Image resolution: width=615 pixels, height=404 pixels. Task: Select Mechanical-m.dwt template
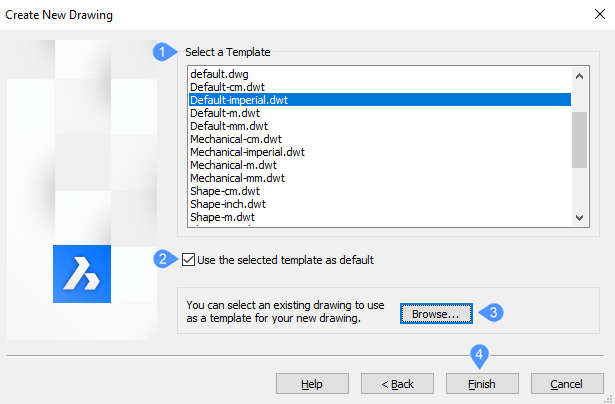(233, 165)
